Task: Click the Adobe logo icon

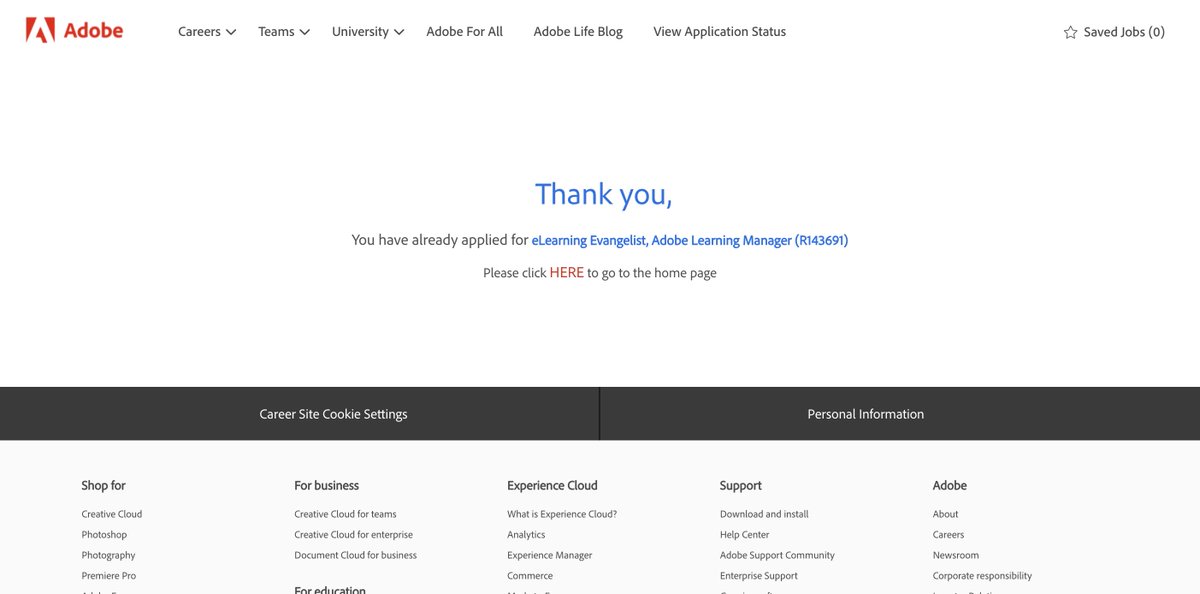Action: (x=40, y=30)
